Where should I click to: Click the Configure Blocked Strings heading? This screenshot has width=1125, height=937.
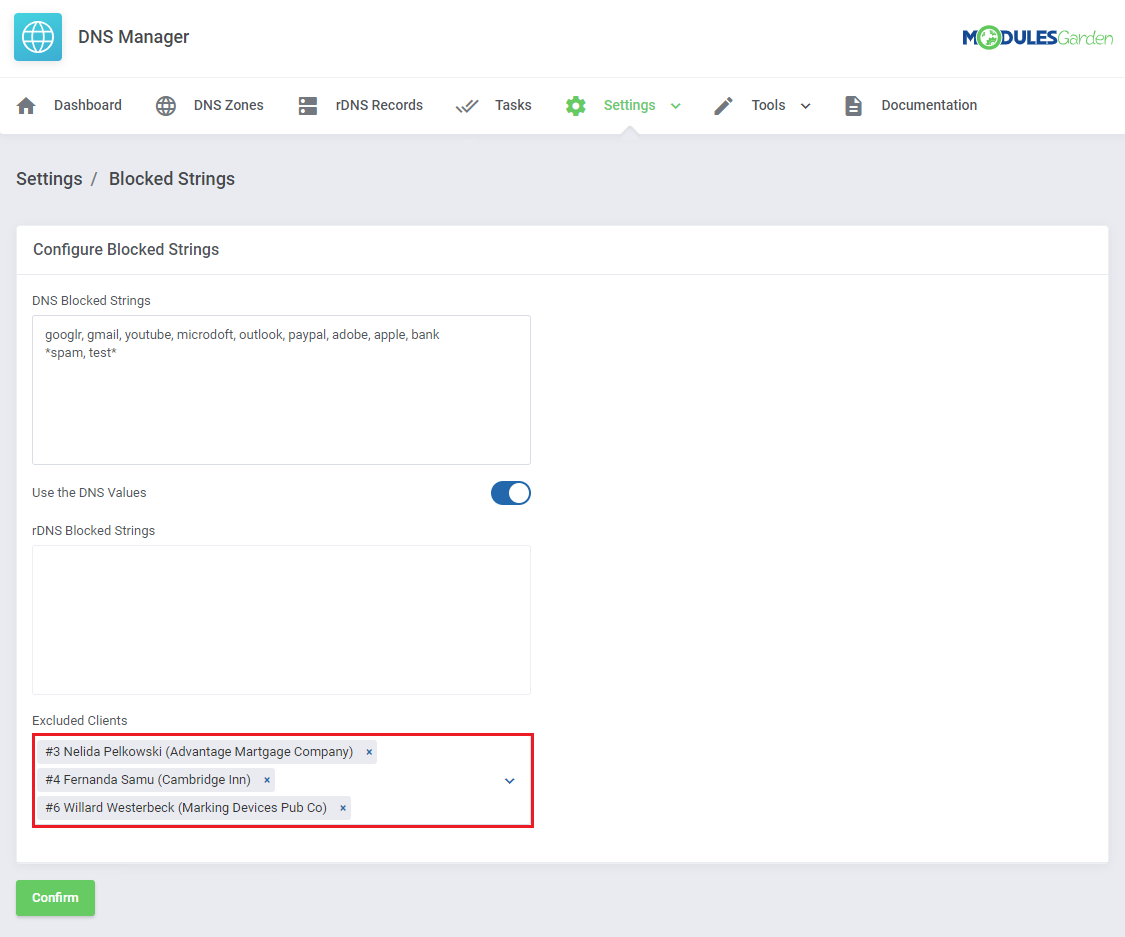click(126, 249)
